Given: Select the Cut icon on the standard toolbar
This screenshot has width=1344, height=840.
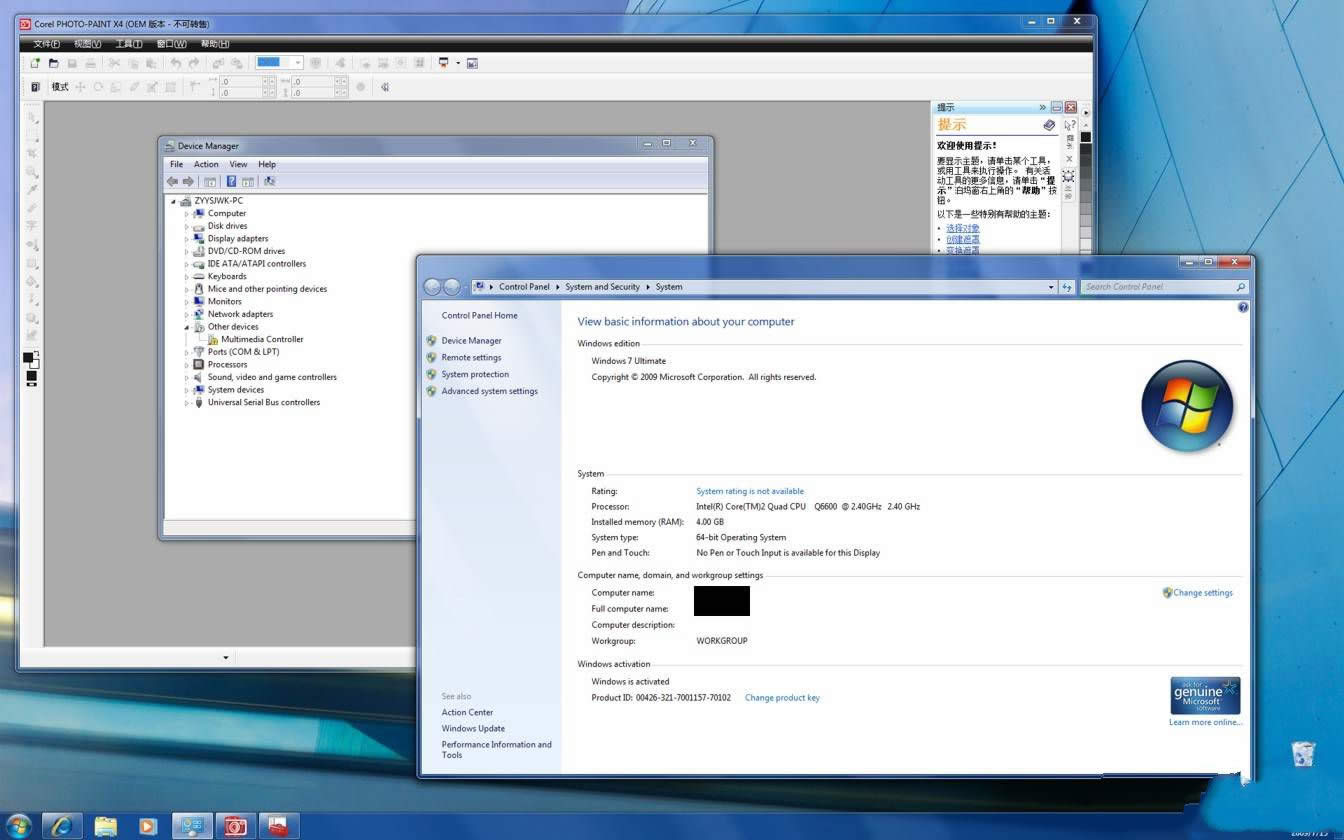Looking at the screenshot, I should 115,62.
